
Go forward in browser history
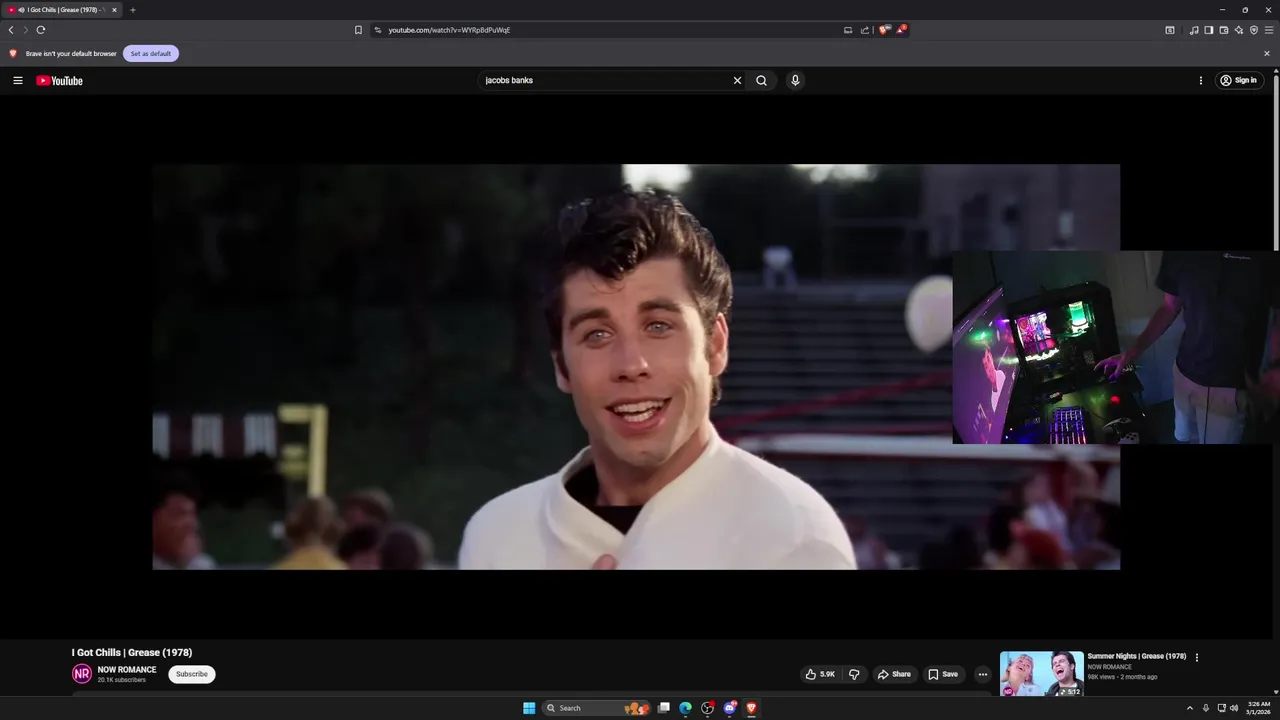coord(26,30)
